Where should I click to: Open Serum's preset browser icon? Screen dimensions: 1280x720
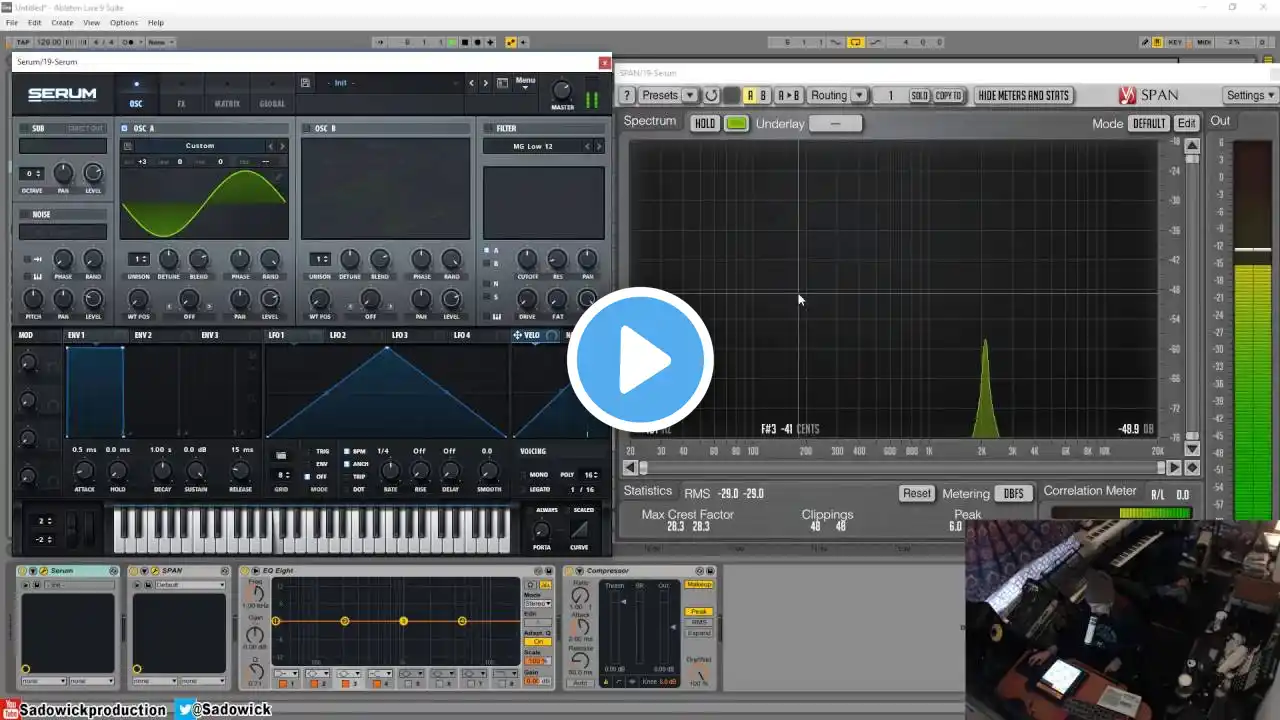point(502,83)
